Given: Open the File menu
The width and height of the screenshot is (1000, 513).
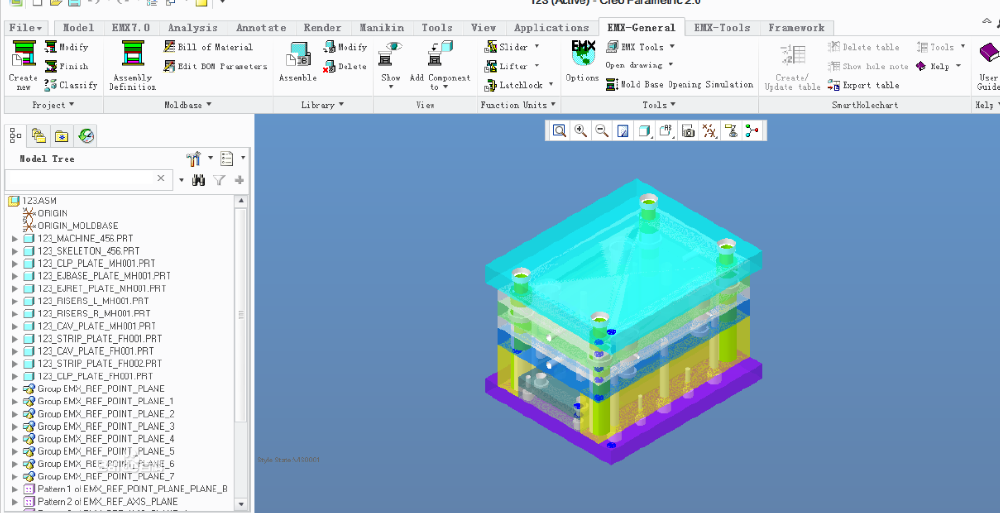Looking at the screenshot, I should point(26,27).
